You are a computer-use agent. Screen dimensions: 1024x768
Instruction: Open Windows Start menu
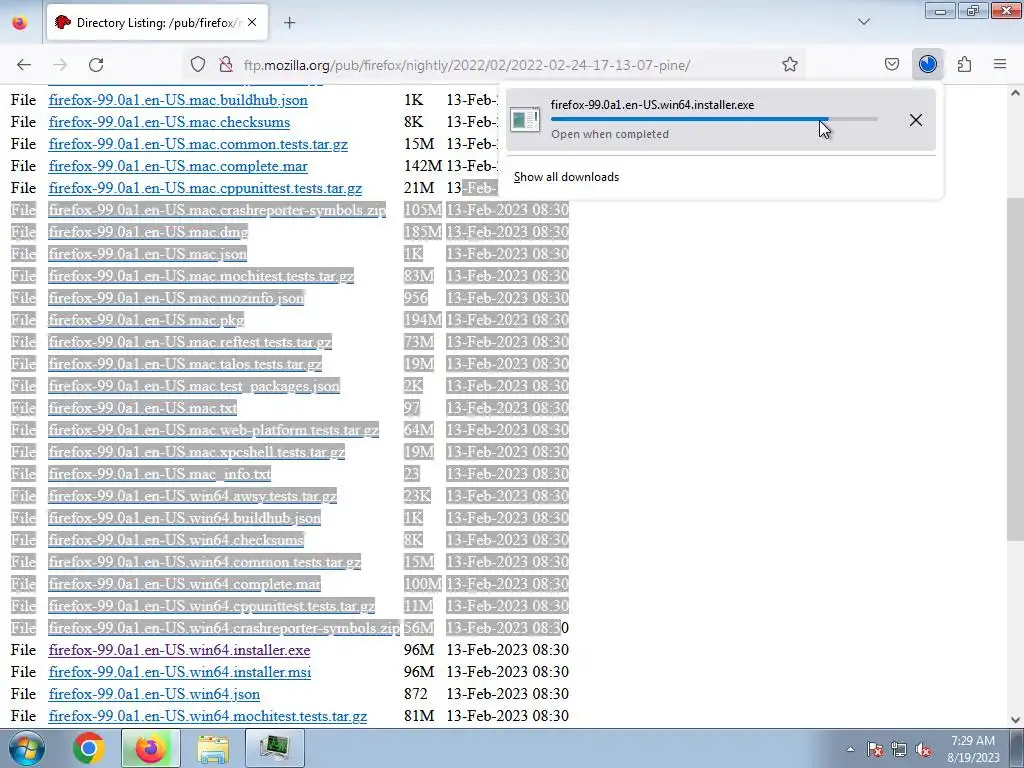26,748
